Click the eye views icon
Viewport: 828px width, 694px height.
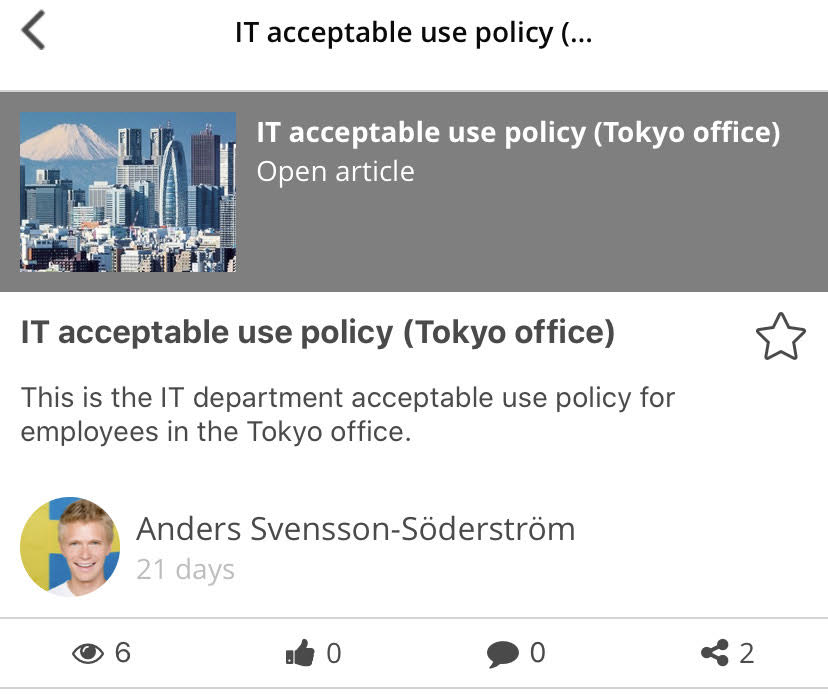pos(88,654)
